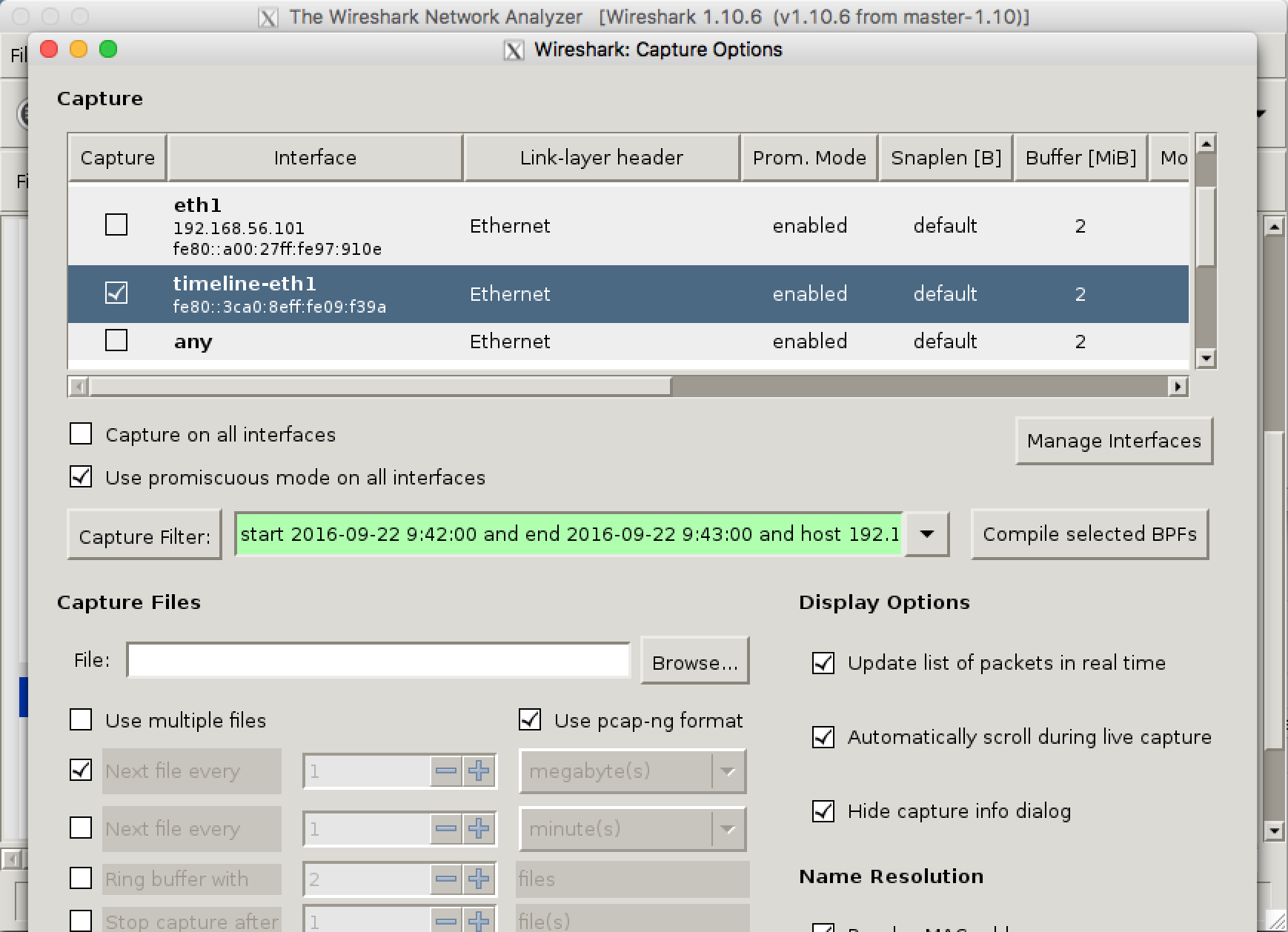Select the 'any' interface name
The height and width of the screenshot is (932, 1288).
[x=193, y=342]
